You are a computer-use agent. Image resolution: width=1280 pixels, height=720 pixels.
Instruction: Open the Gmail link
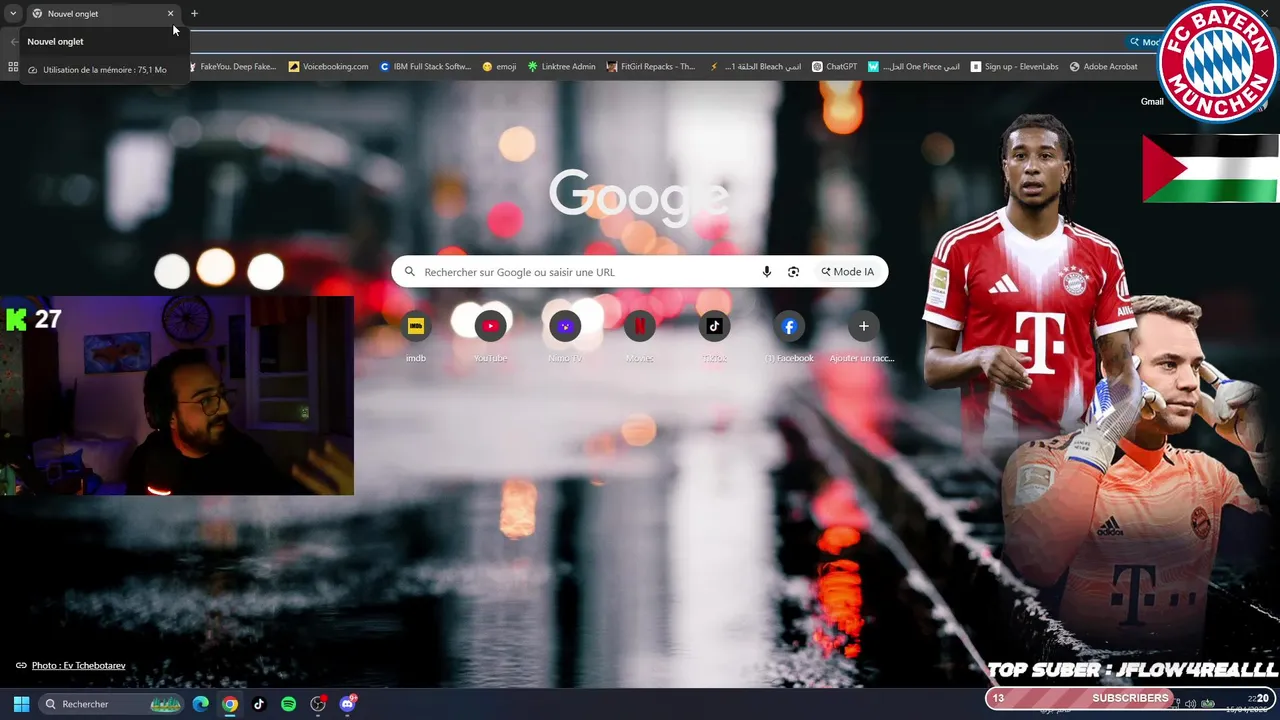click(x=1152, y=101)
